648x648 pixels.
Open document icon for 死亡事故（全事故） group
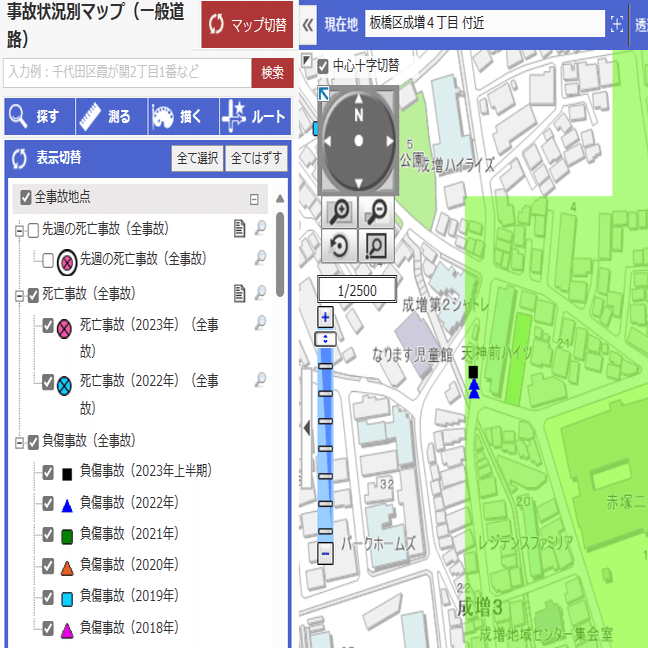click(239, 293)
